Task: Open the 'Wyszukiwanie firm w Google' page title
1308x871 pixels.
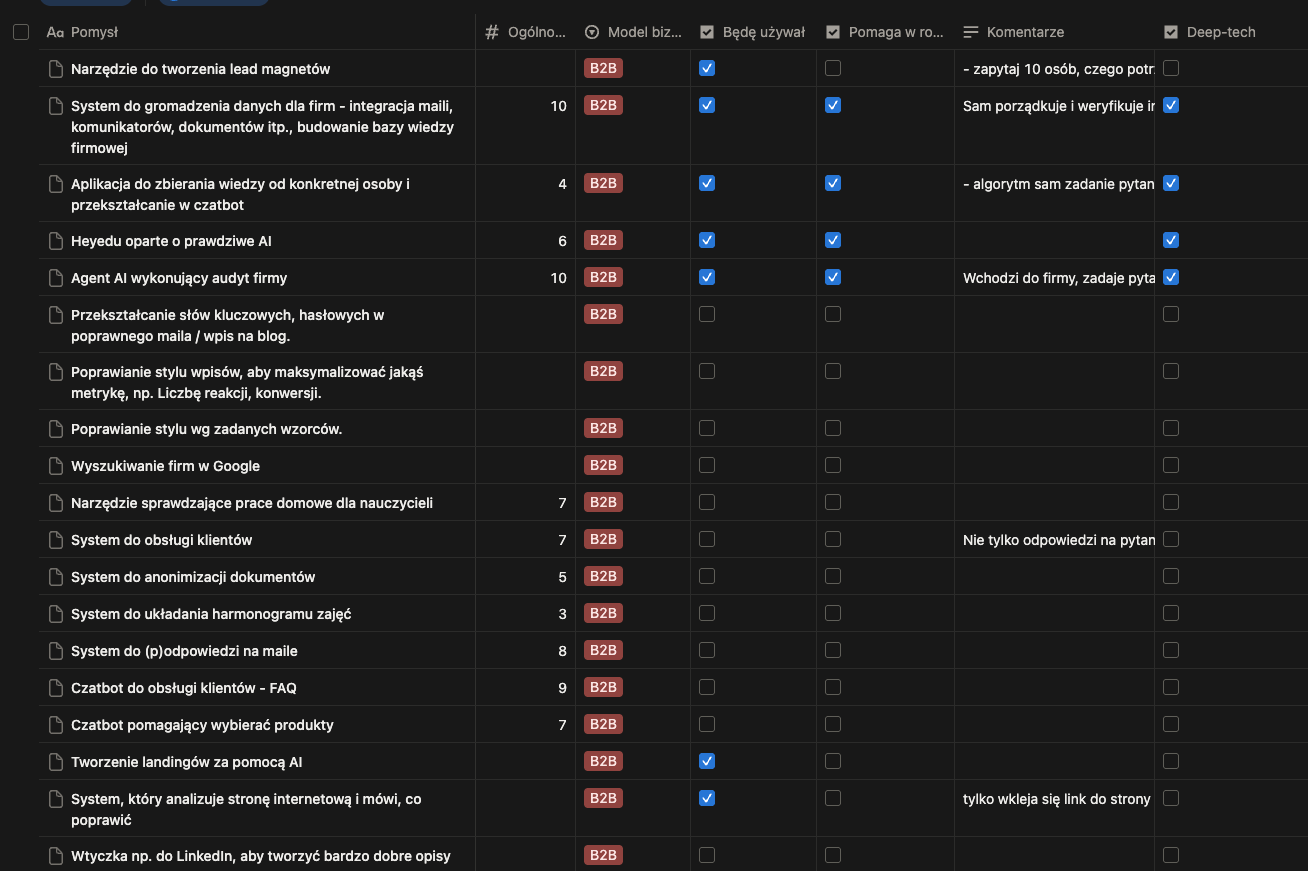Action: [165, 466]
